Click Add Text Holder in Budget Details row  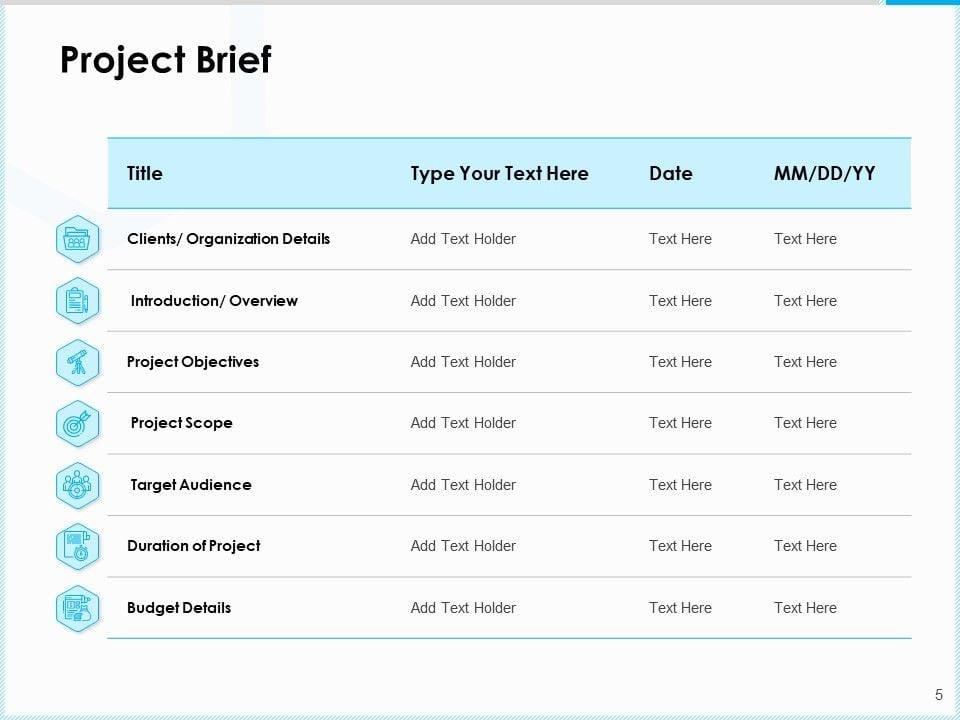[x=463, y=608]
